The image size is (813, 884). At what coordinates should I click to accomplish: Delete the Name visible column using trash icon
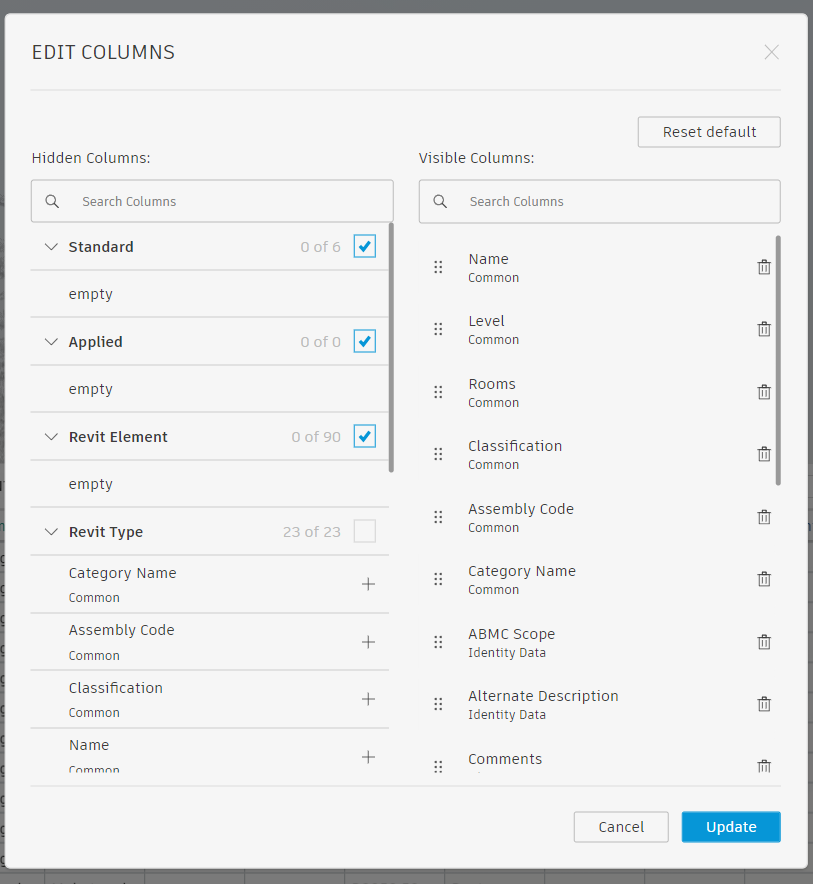pos(764,266)
